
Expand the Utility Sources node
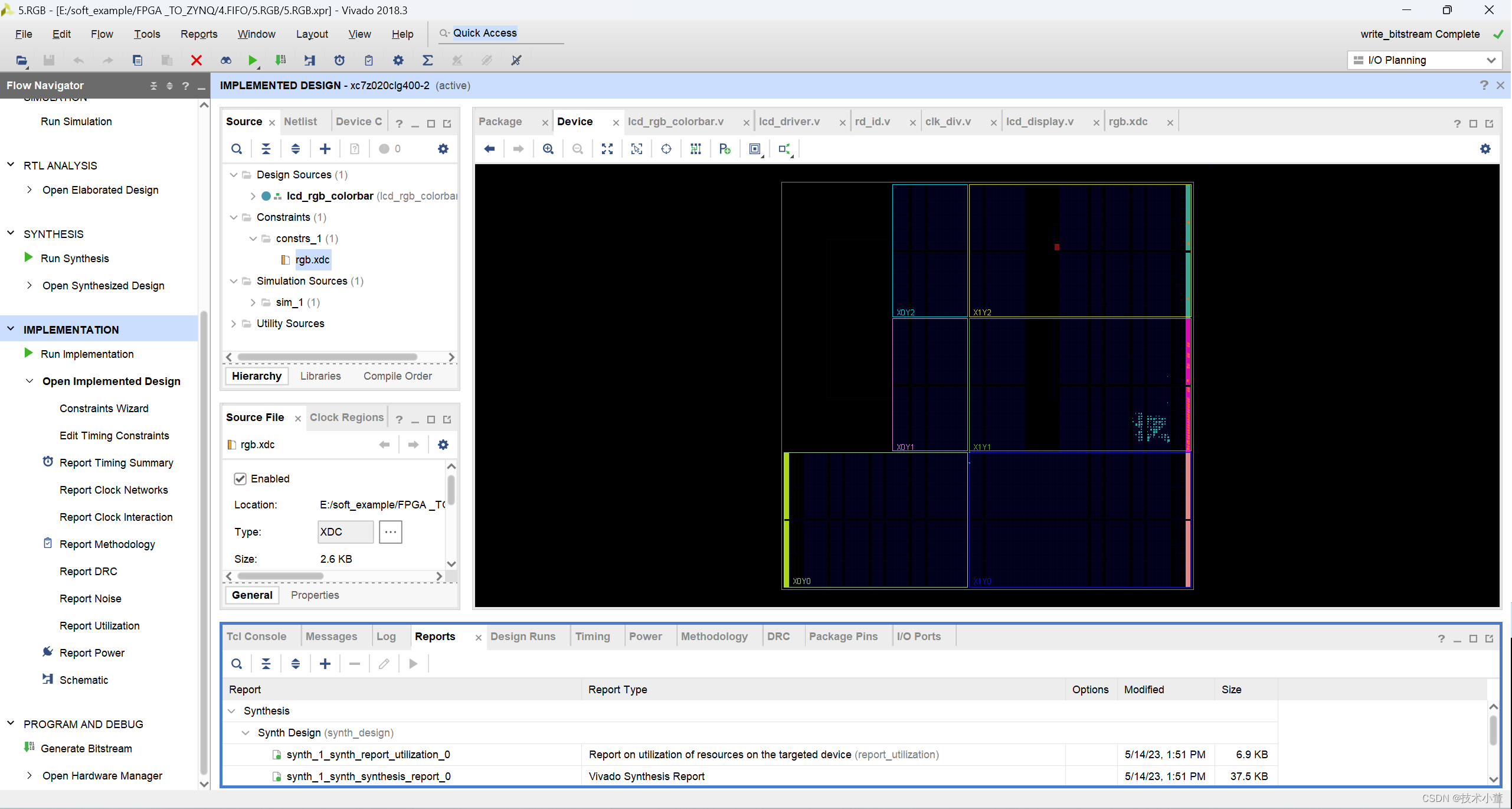click(x=234, y=324)
